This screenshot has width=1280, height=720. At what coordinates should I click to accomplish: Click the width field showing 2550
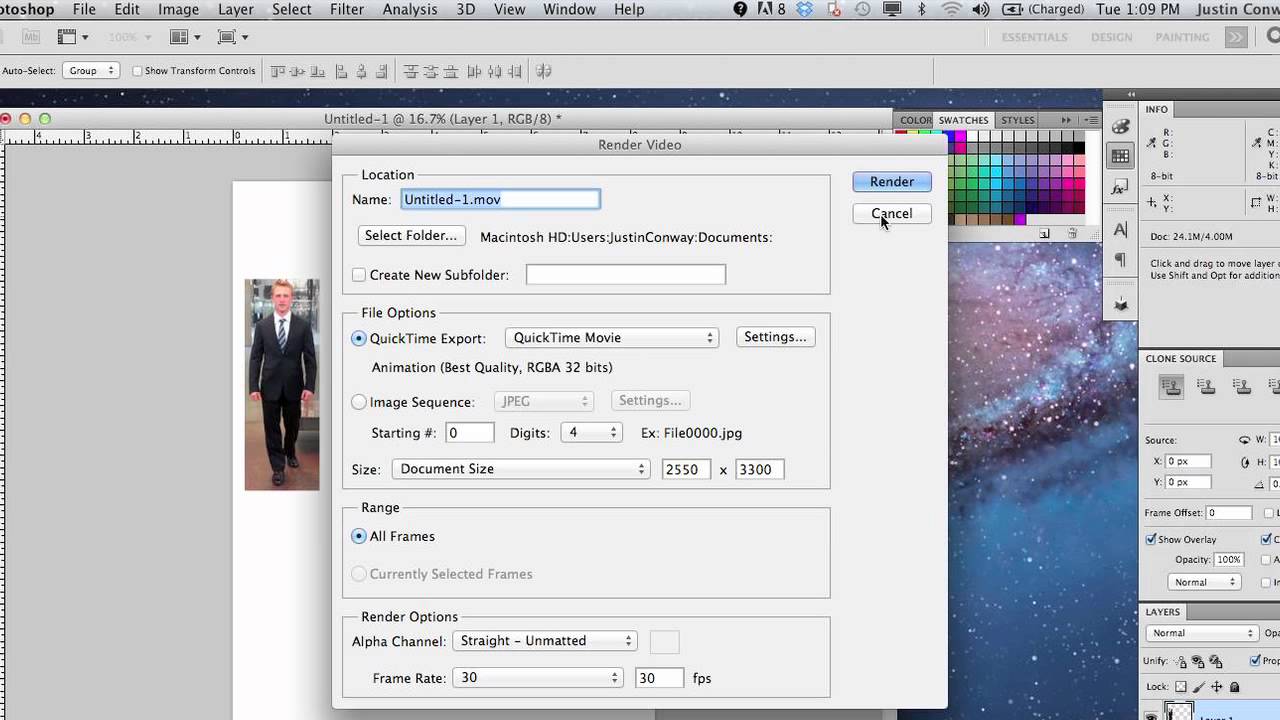[686, 469]
